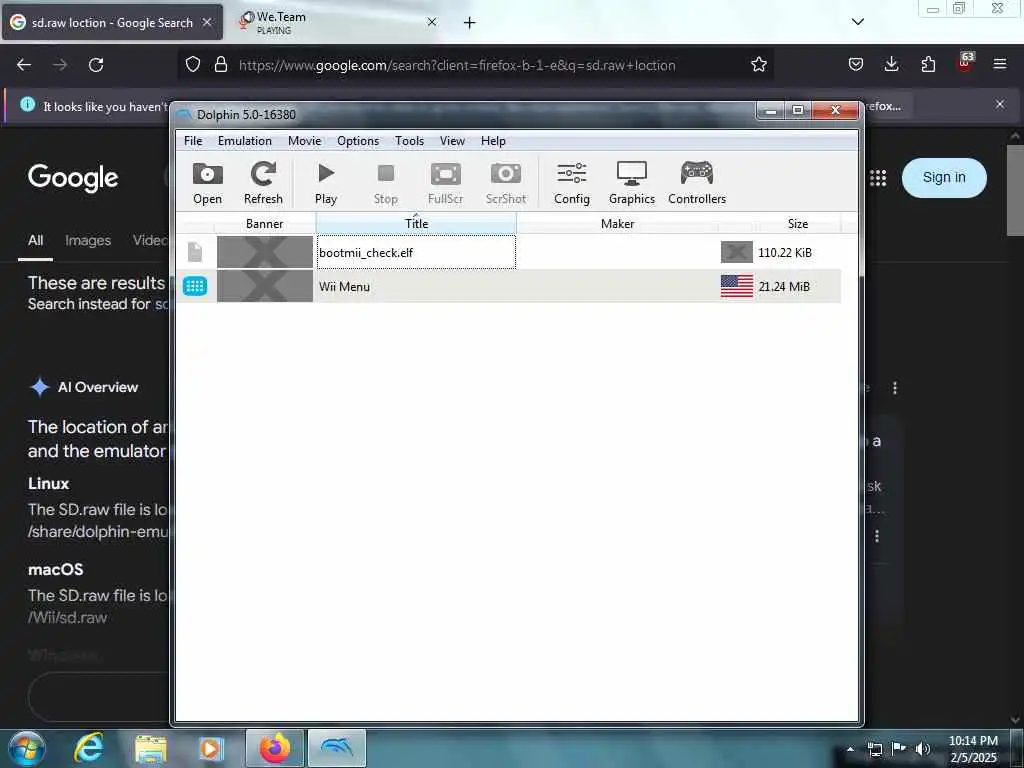Dismiss the Firefox notification bar
The height and width of the screenshot is (768, 1024).
point(1000,104)
